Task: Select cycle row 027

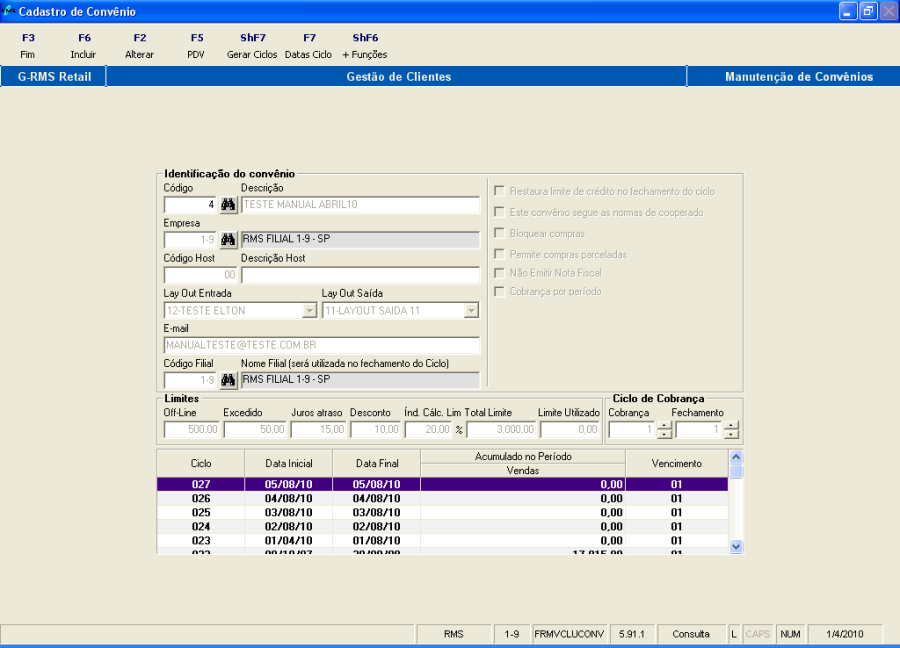Action: click(443, 484)
